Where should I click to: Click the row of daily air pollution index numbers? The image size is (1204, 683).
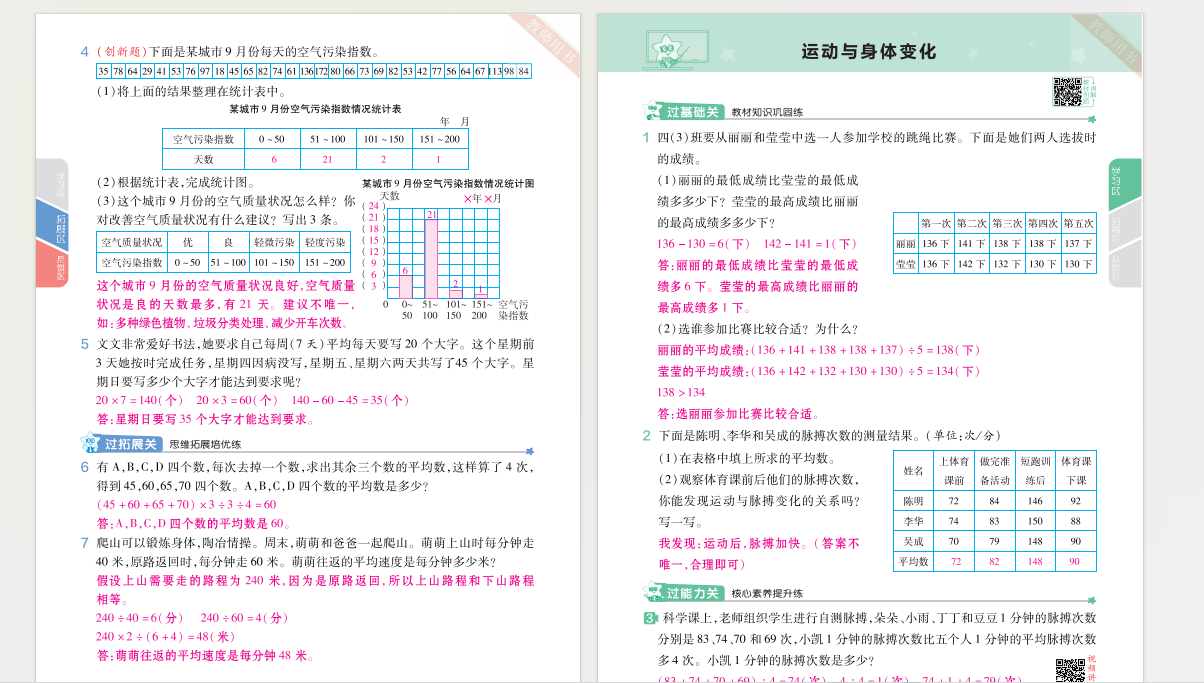[314, 71]
